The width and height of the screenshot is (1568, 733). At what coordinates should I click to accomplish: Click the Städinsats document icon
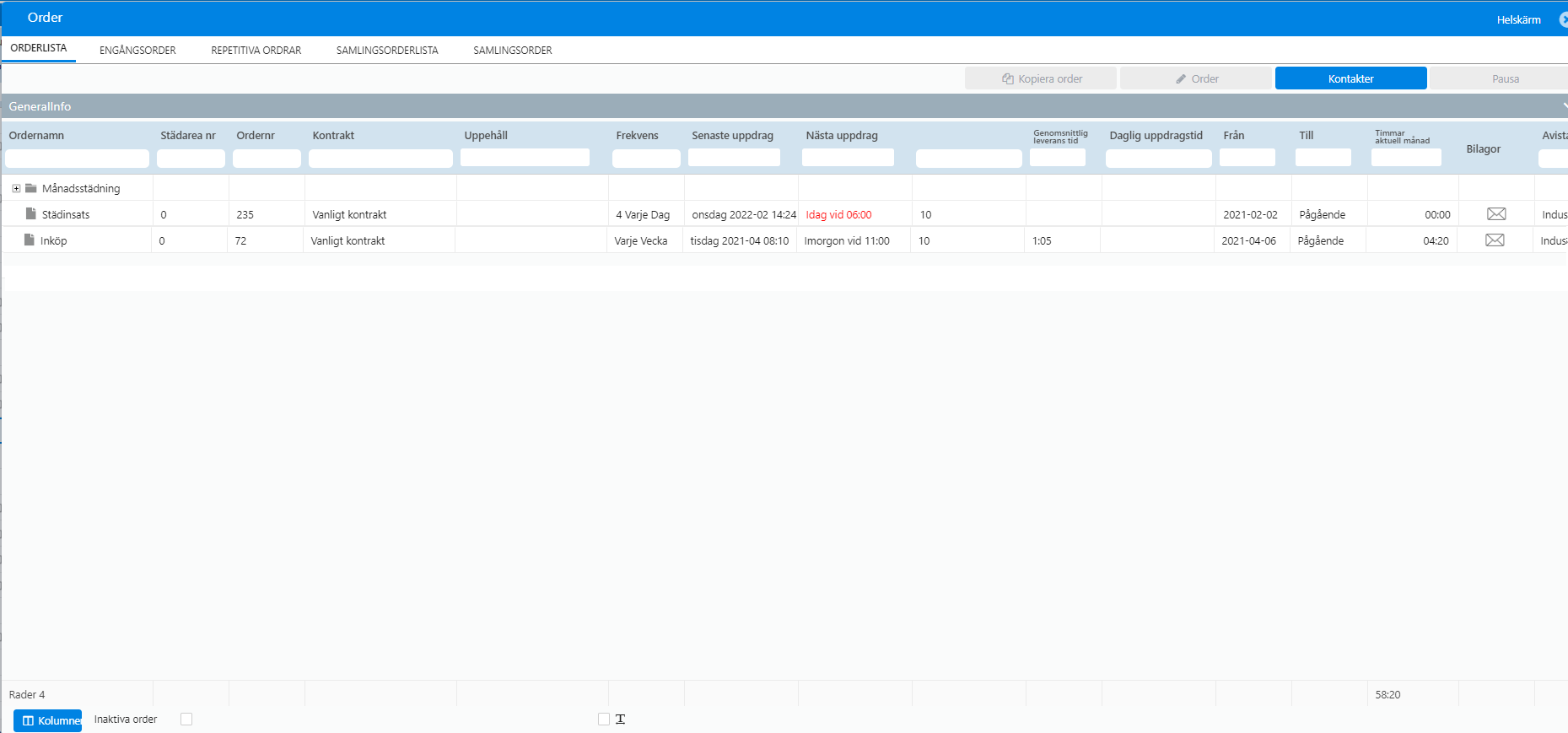pyautogui.click(x=31, y=213)
